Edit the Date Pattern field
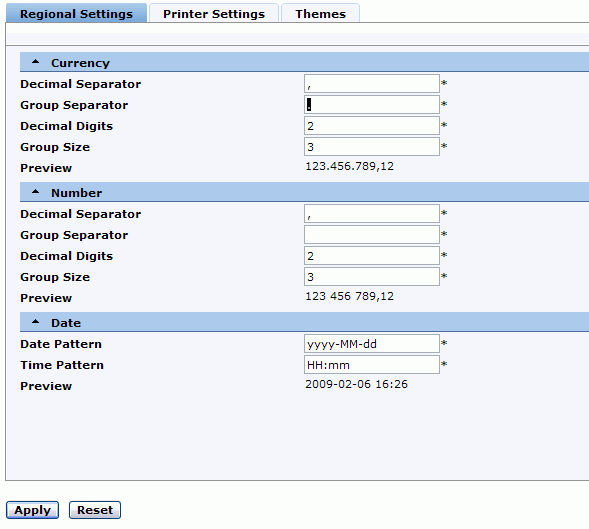Image resolution: width=589 pixels, height=529 pixels. pyautogui.click(x=372, y=343)
